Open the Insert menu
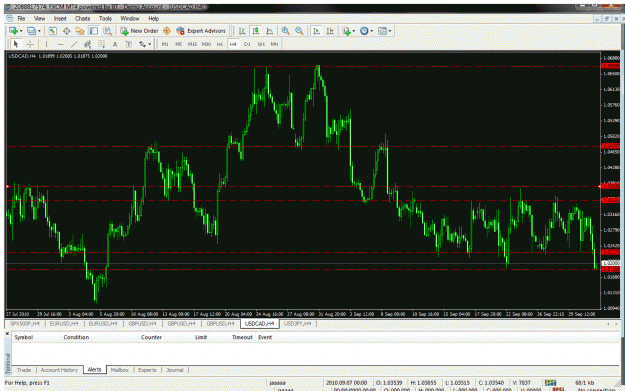Image resolution: width=625 pixels, height=391 pixels. click(x=60, y=18)
